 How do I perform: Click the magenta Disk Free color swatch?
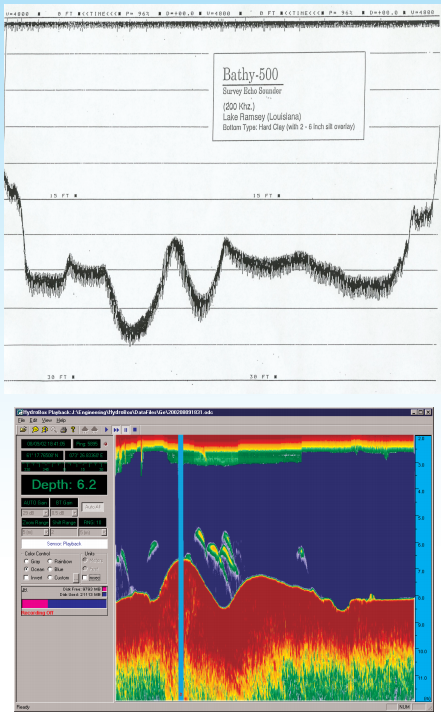click(105, 589)
